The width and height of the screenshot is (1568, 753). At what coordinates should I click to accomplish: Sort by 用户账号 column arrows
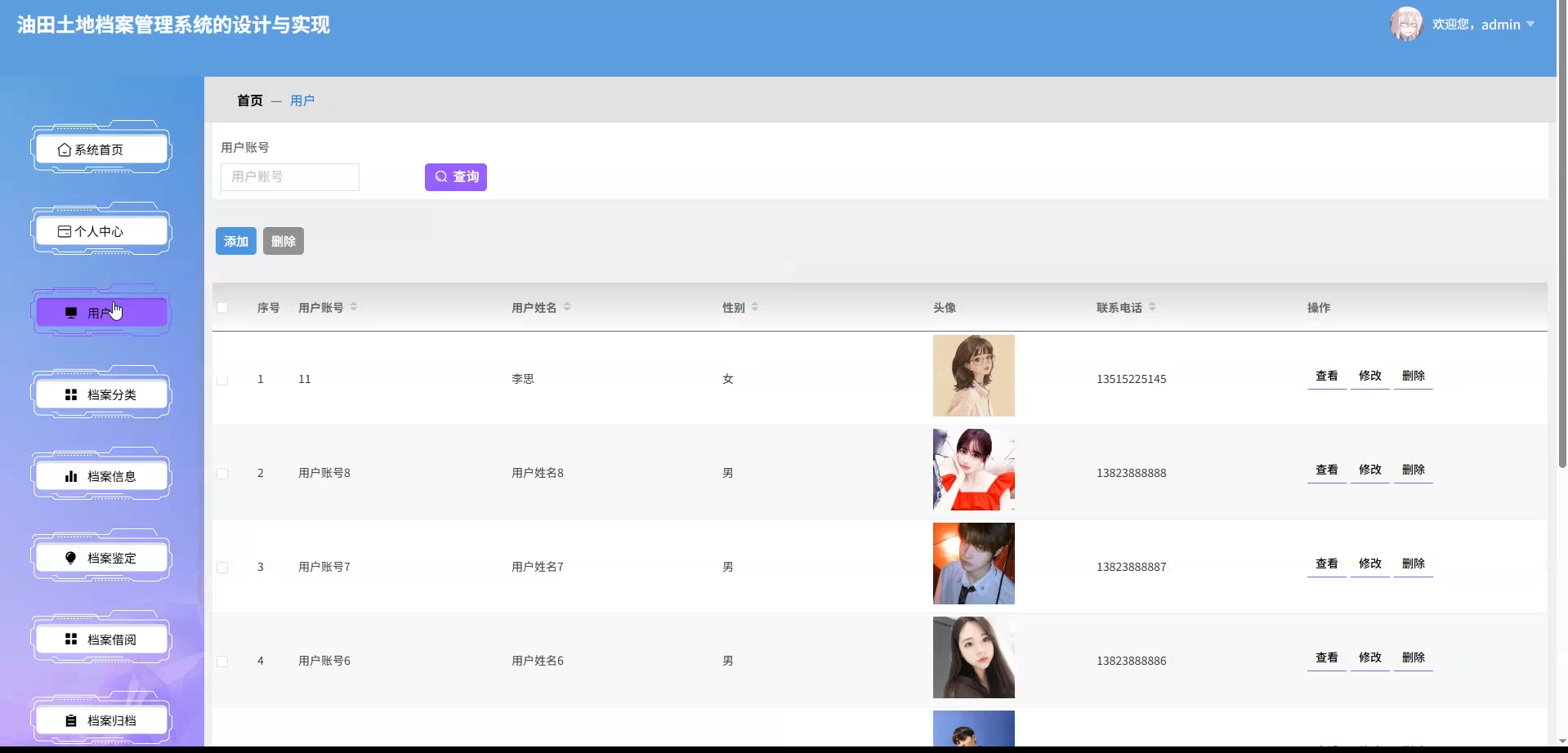pos(354,307)
